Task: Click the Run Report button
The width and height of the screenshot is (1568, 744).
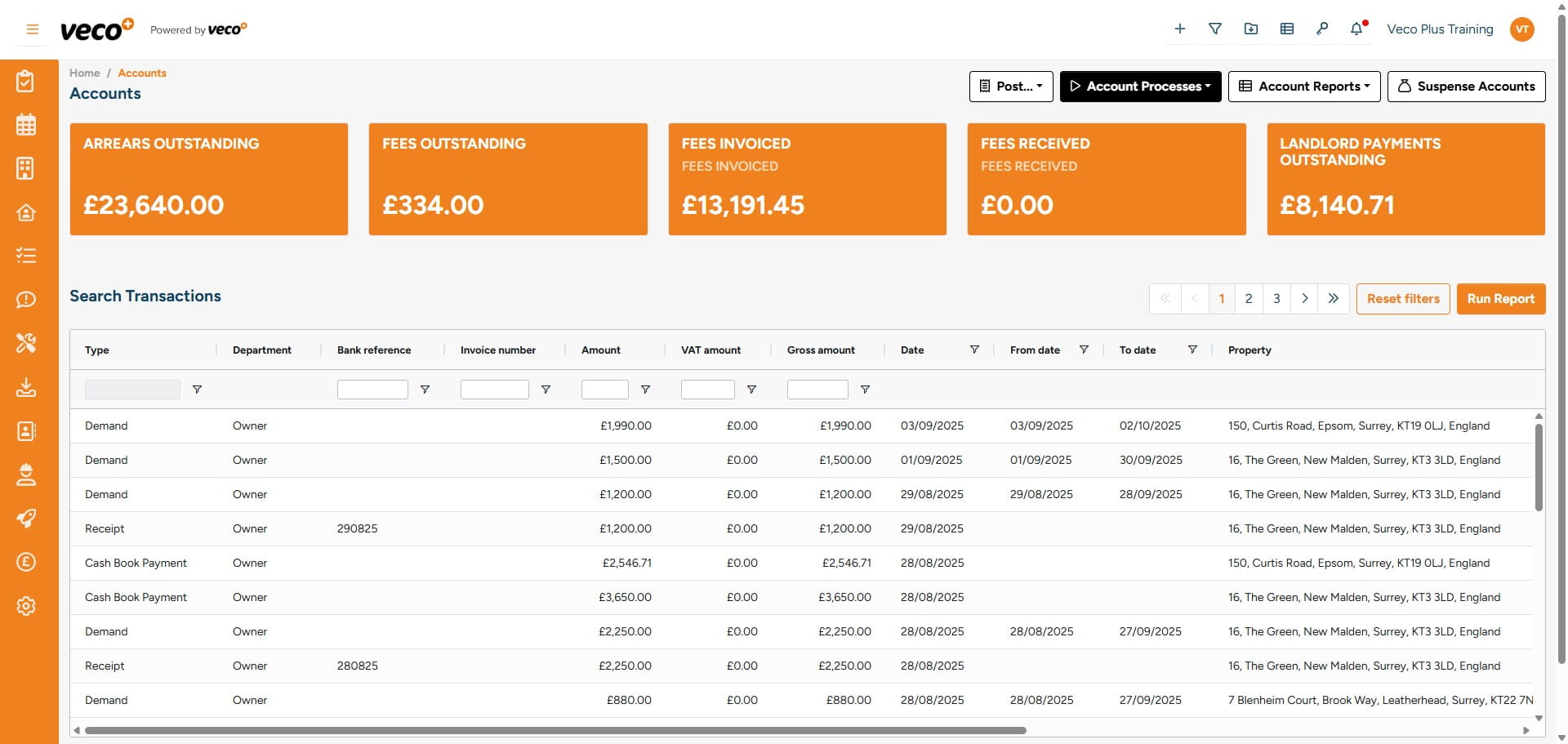Action: pos(1500,299)
